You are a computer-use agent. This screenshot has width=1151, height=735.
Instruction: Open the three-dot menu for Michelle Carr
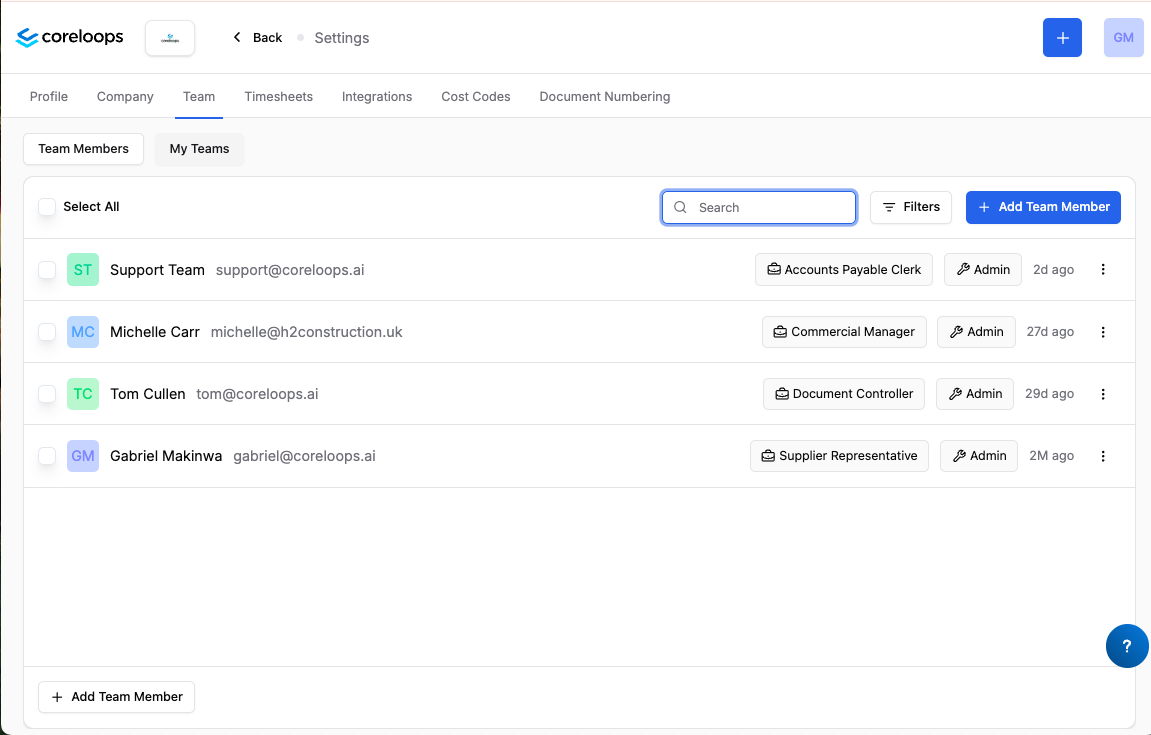click(x=1103, y=332)
